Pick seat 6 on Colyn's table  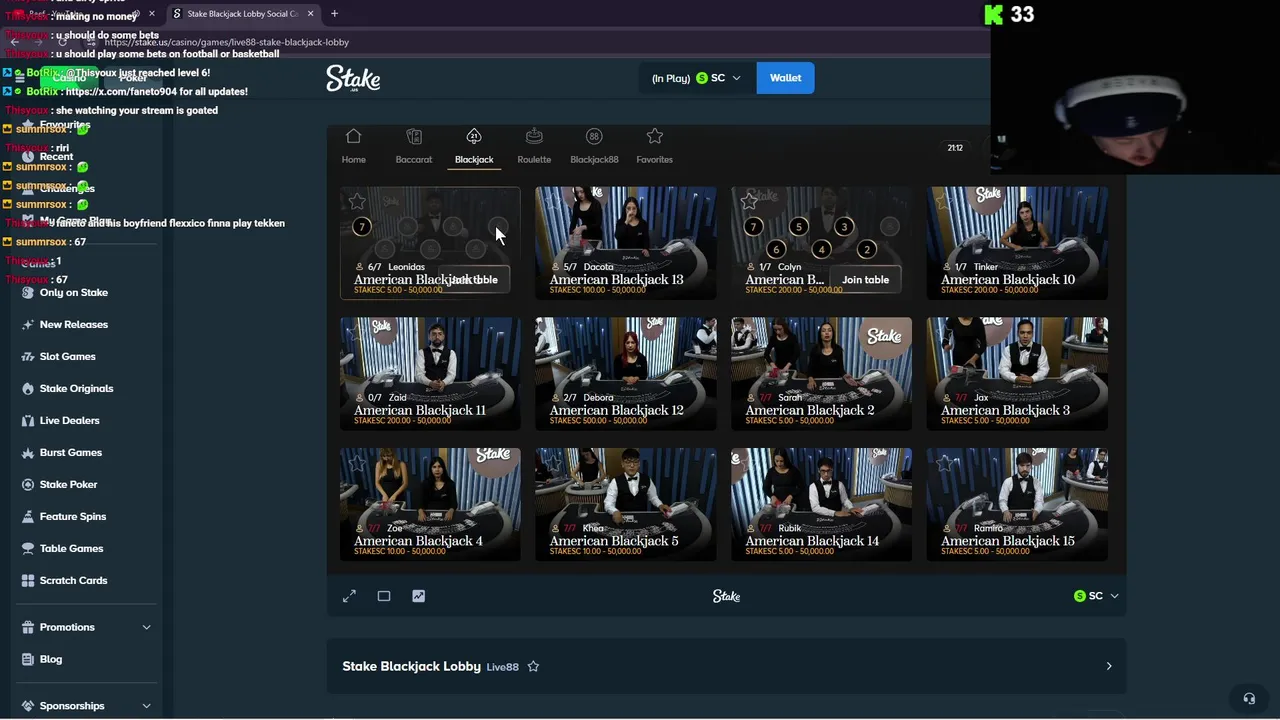pyautogui.click(x=776, y=249)
